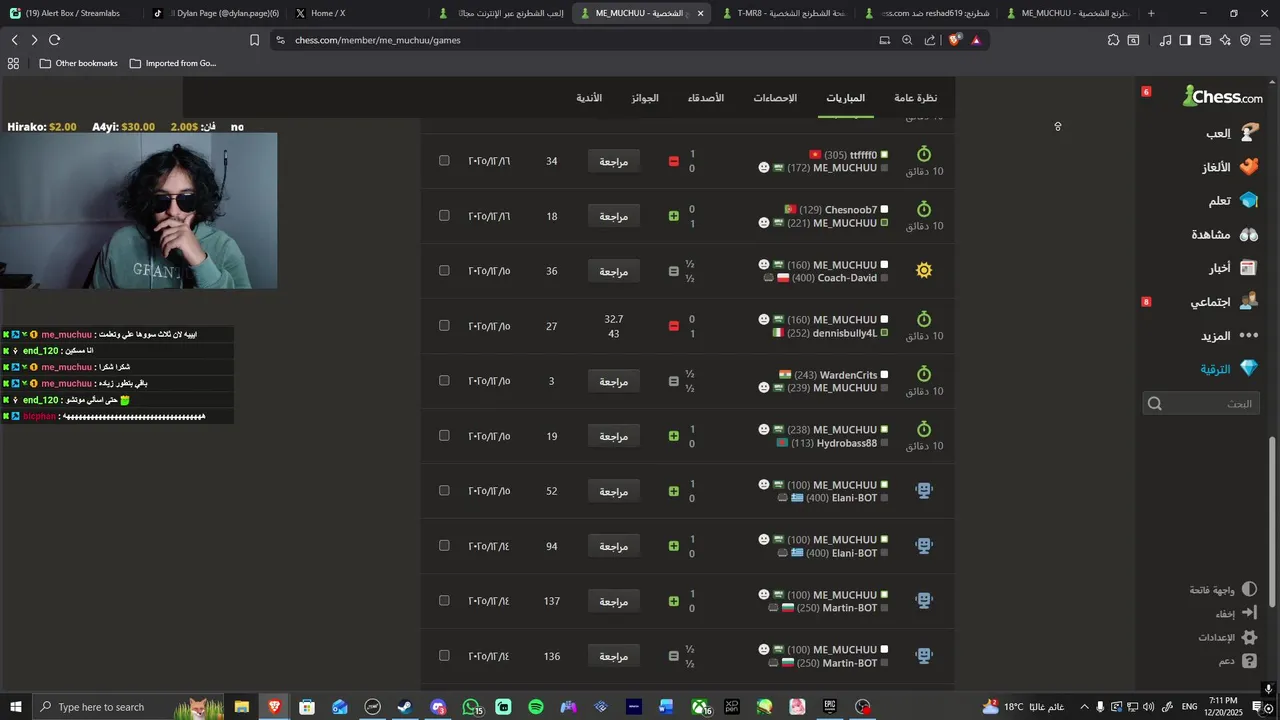Tick the checkbox for the WardenCrits game
The image size is (1280, 720).
444,380
